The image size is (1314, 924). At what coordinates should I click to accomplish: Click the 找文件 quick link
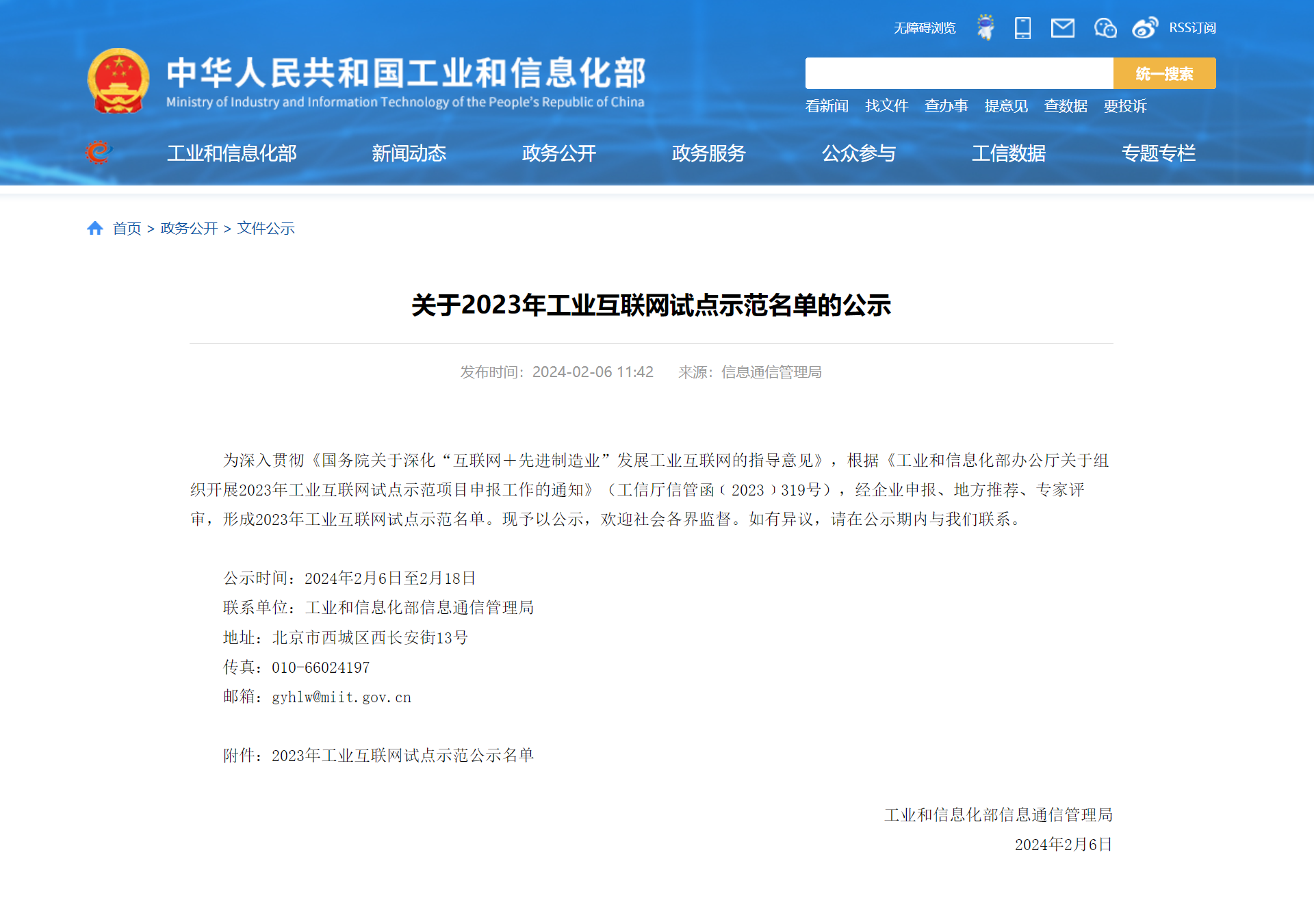point(886,106)
